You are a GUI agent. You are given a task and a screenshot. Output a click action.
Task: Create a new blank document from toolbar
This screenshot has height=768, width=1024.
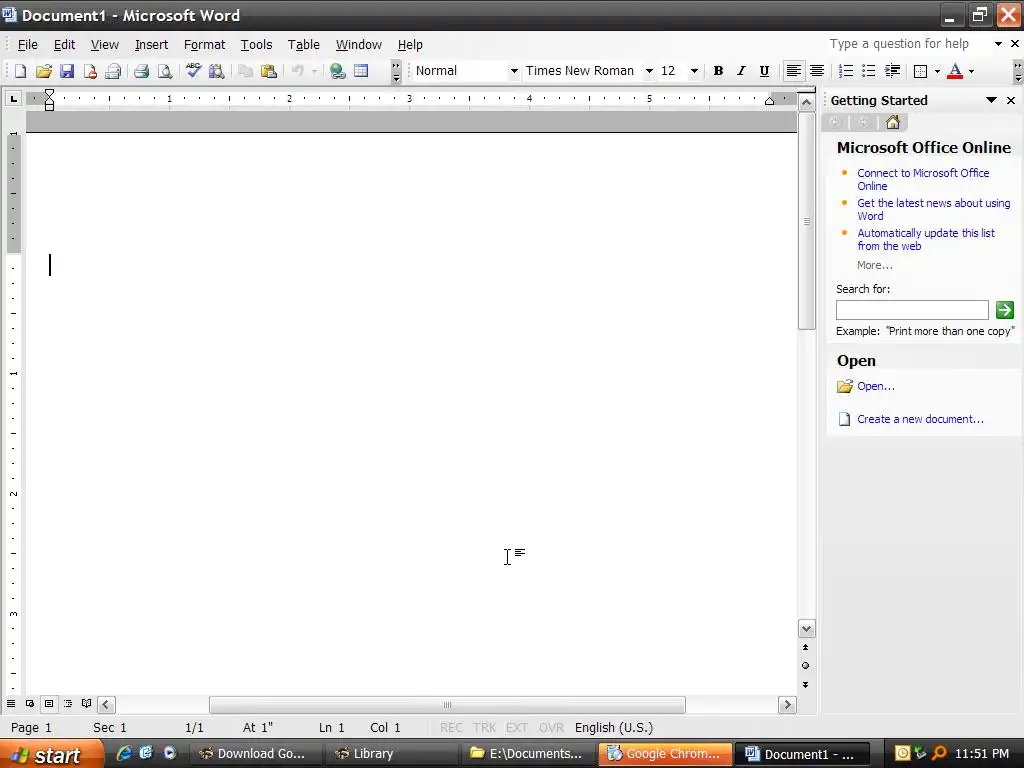(20, 71)
